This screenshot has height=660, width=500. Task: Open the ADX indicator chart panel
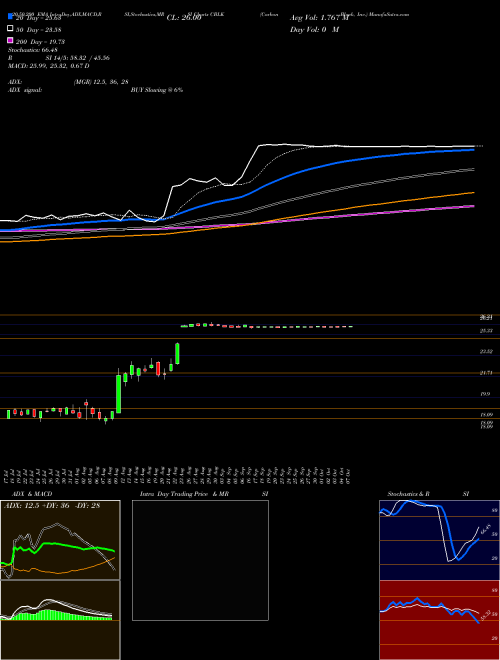[60, 540]
